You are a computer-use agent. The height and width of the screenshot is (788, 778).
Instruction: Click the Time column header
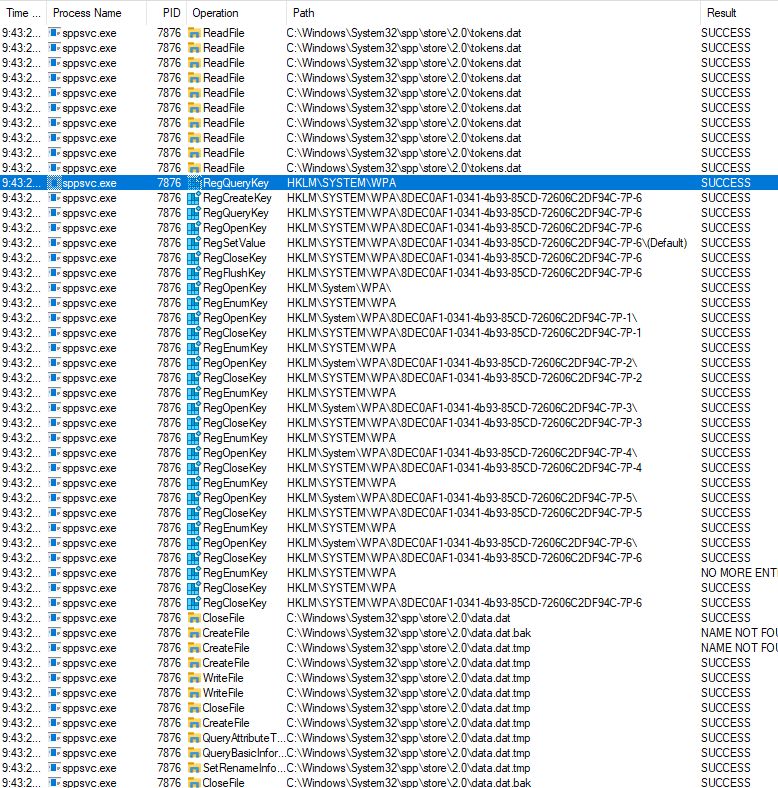[x=22, y=13]
